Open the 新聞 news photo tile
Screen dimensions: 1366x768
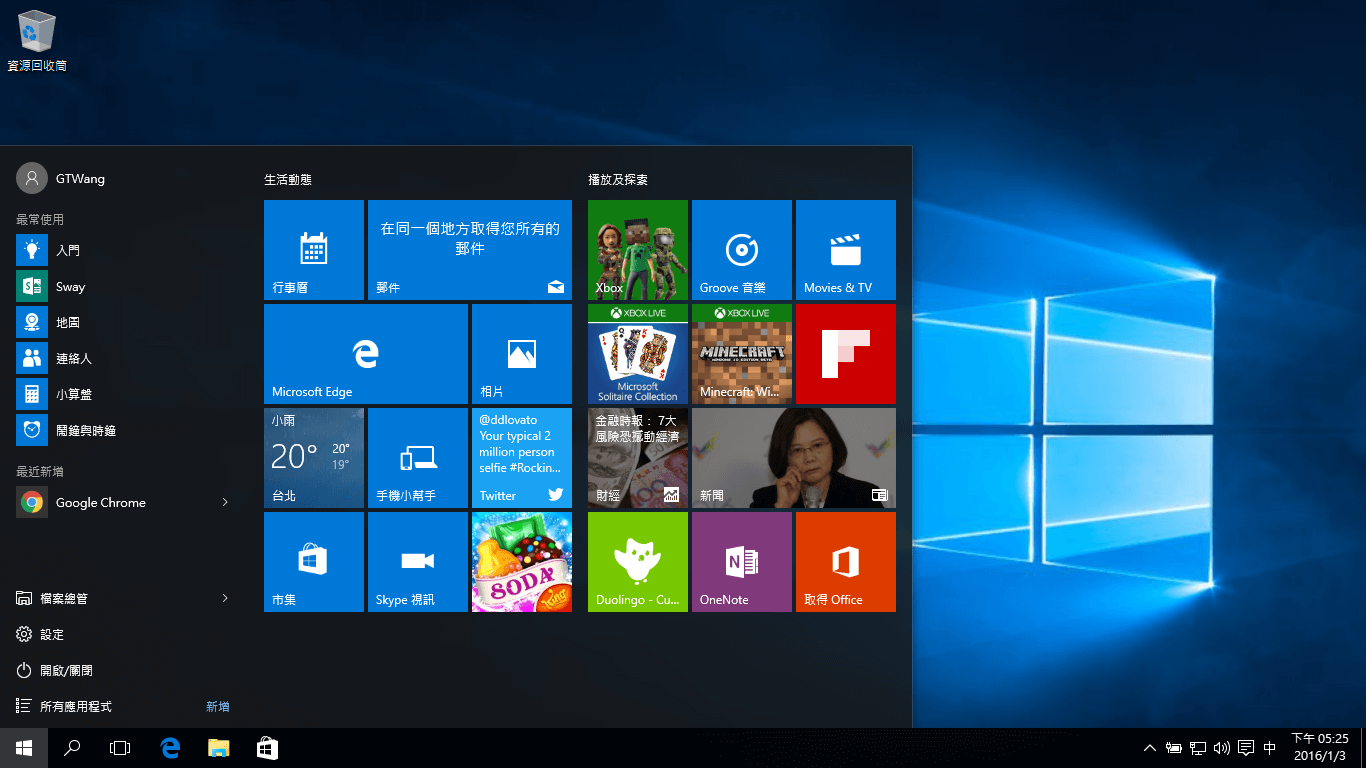pos(793,458)
